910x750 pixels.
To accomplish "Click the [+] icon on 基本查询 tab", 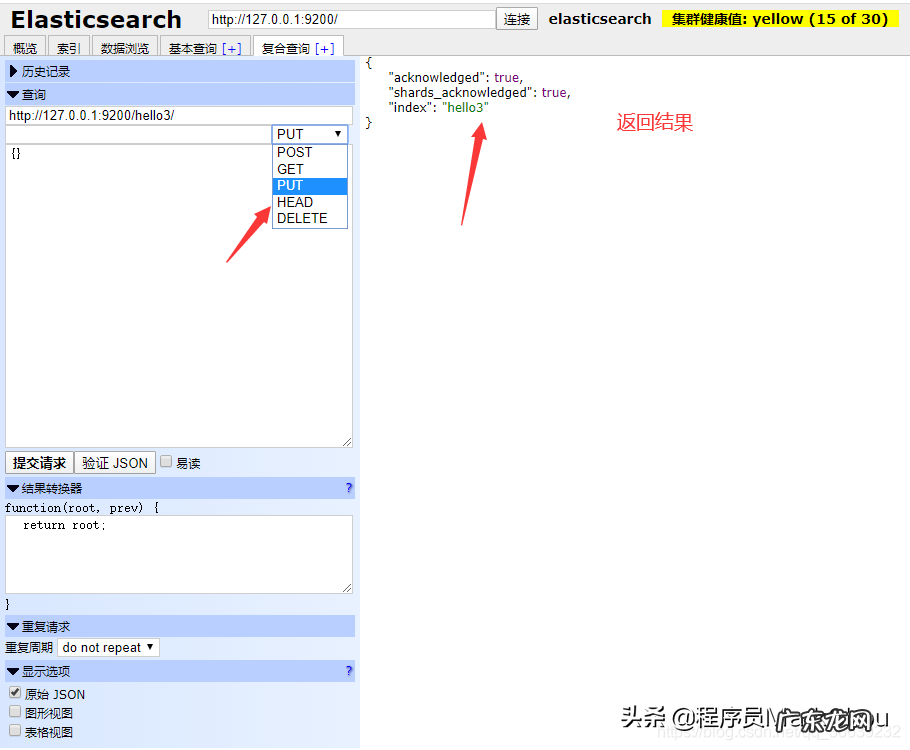I will tap(231, 48).
